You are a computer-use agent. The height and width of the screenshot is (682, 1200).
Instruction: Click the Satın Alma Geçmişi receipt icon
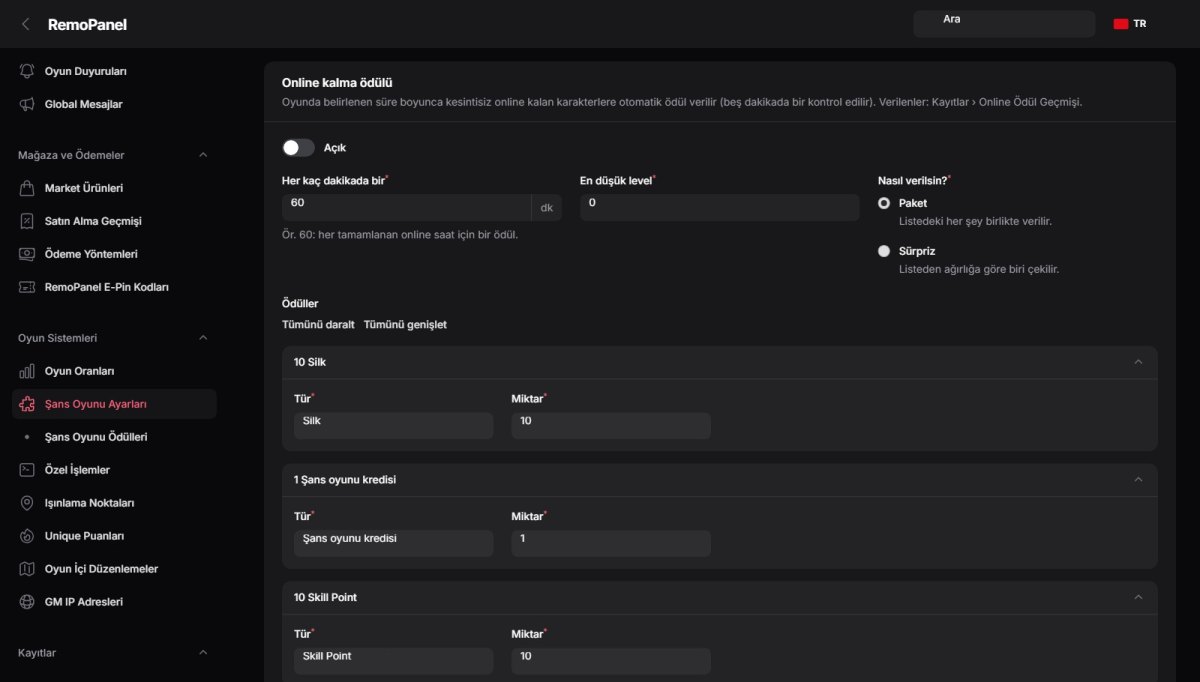pos(27,221)
